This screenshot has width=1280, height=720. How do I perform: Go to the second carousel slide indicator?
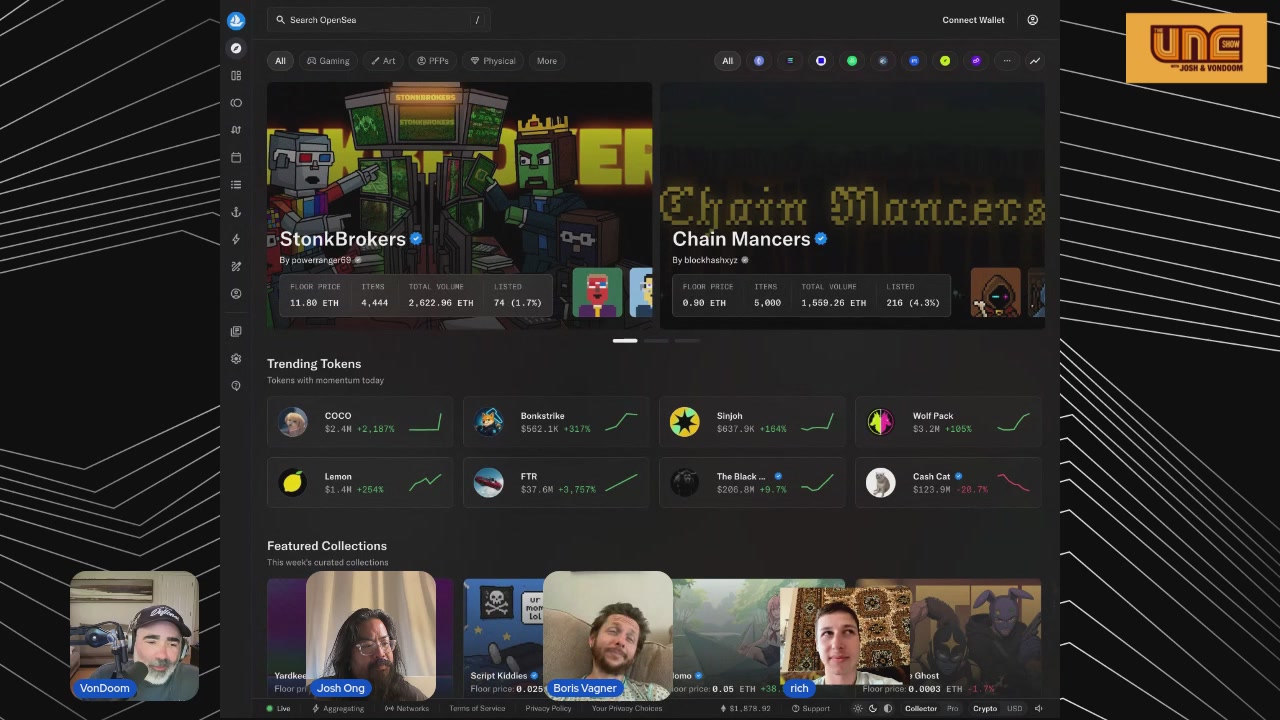(x=656, y=341)
